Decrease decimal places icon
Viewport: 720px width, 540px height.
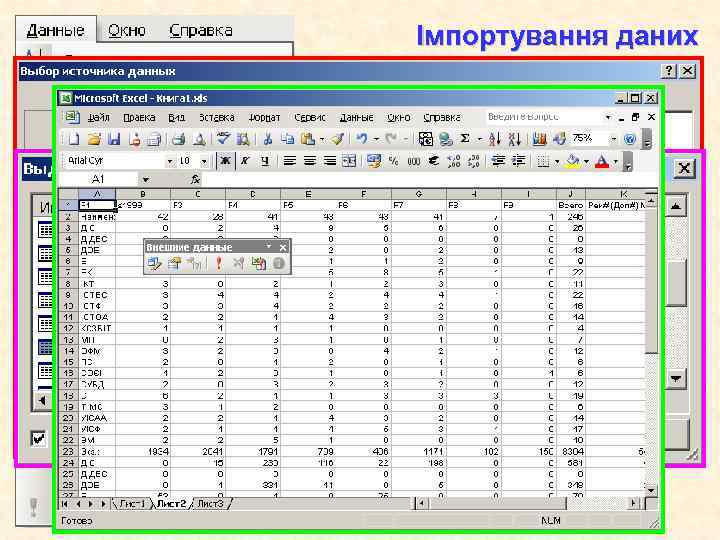(x=473, y=161)
